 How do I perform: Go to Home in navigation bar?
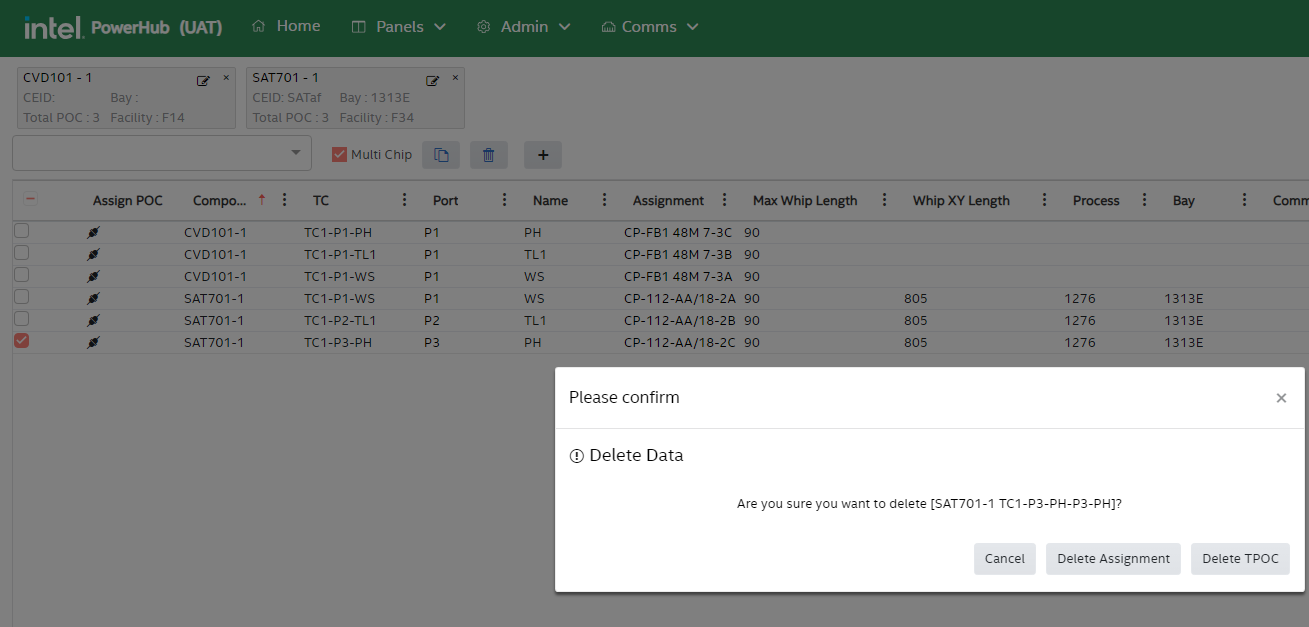pos(287,26)
